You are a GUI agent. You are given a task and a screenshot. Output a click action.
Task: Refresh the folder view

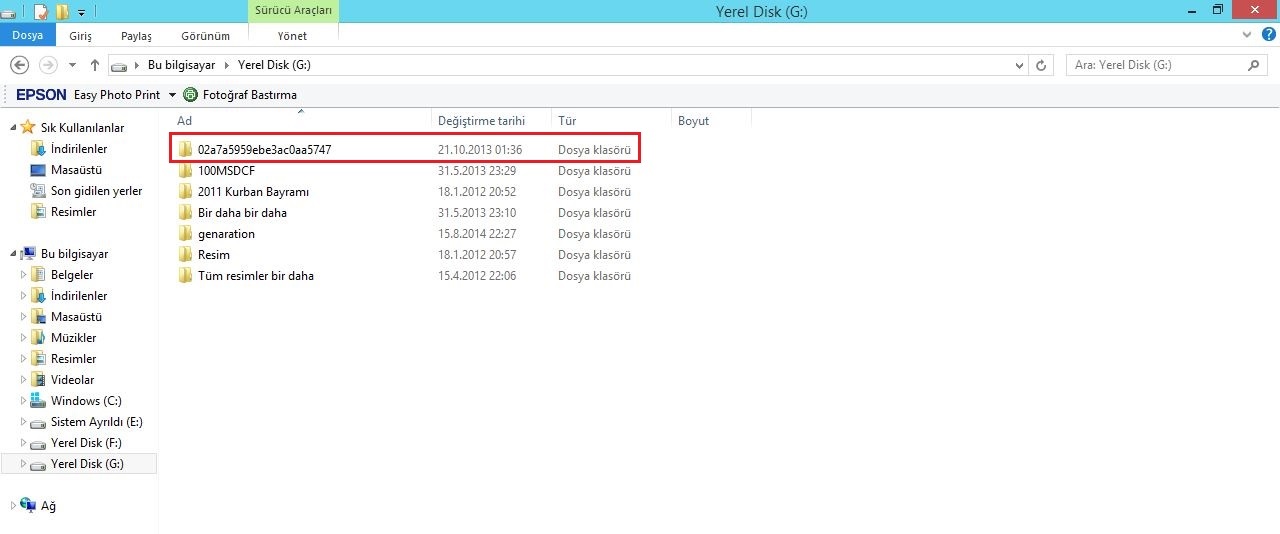click(1042, 65)
